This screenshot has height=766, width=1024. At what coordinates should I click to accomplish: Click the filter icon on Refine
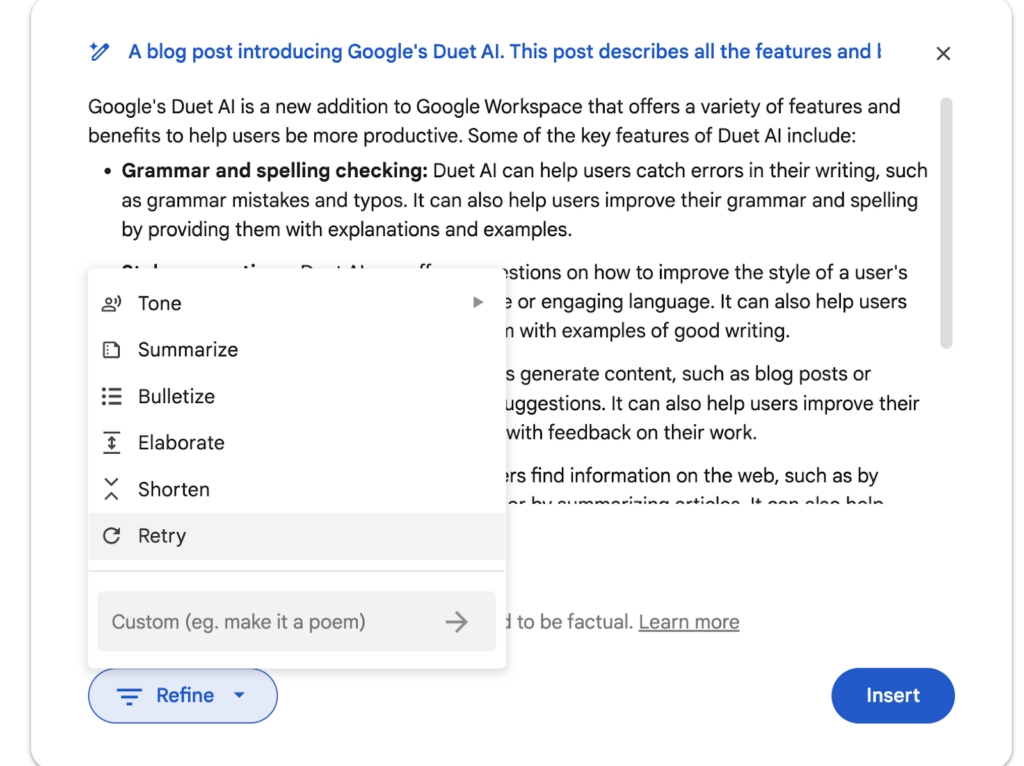coord(129,696)
